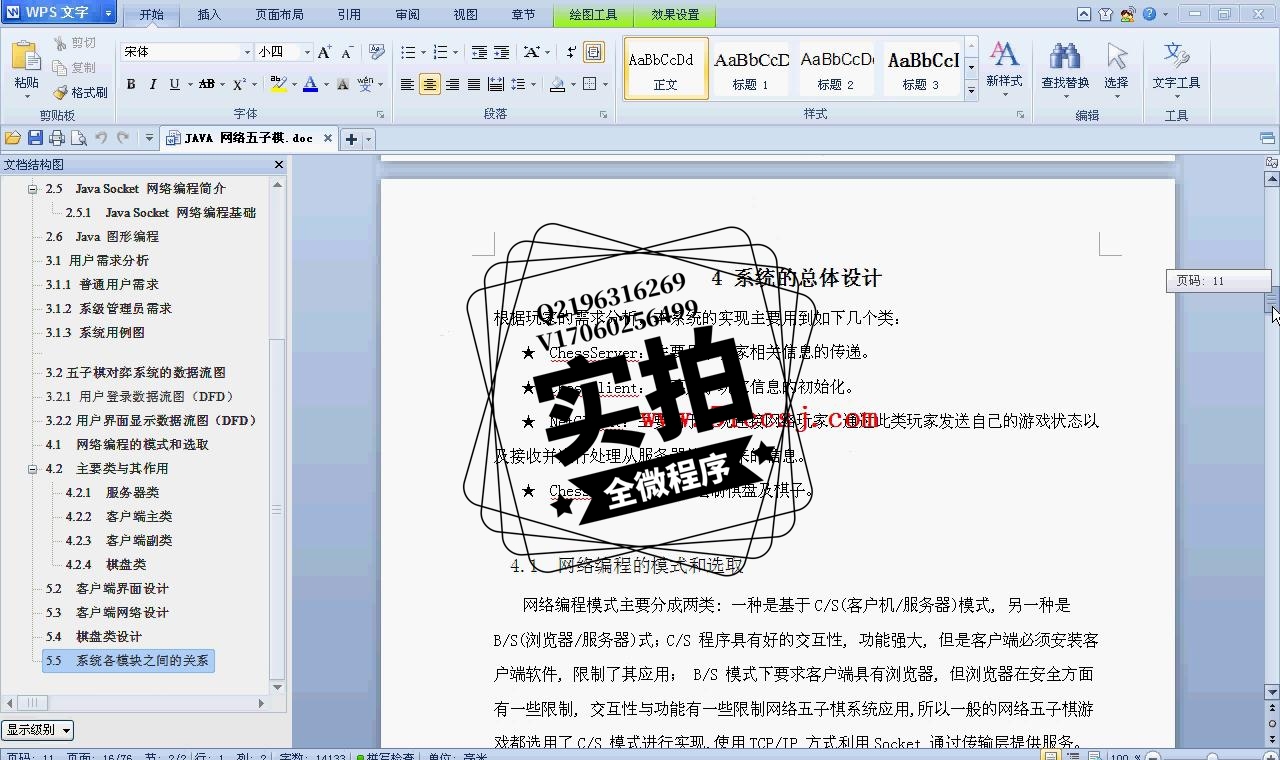The width and height of the screenshot is (1280, 760).
Task: Apply superscript with the X² icon
Action: [x=239, y=84]
